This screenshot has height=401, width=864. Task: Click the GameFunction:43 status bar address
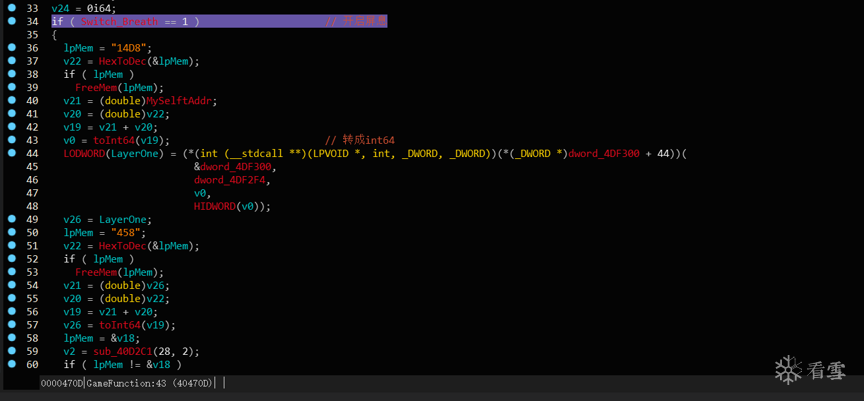[x=126, y=383]
